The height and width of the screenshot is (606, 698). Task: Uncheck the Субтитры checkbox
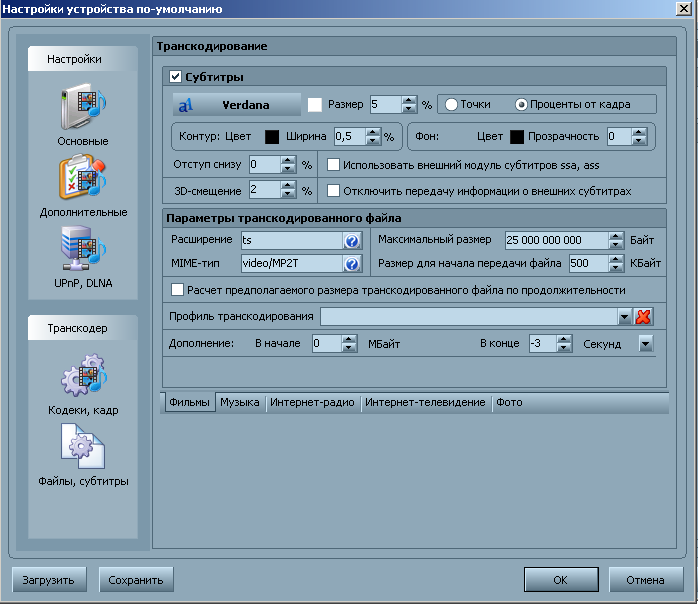(x=176, y=76)
